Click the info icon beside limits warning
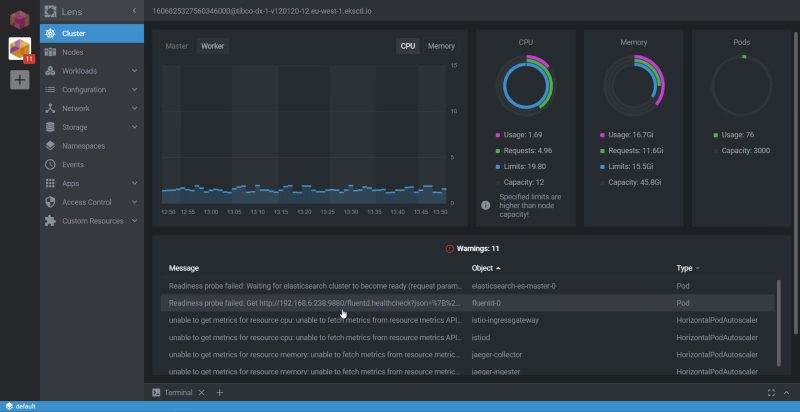800x412 pixels. (486, 205)
